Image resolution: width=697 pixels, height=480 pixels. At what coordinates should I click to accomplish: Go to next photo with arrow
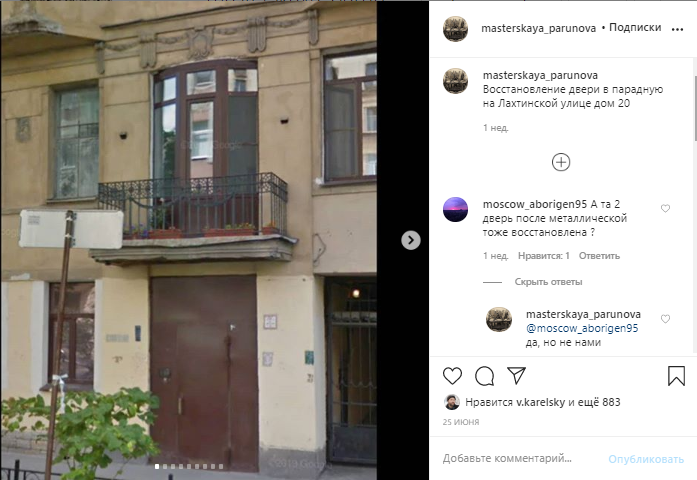[x=411, y=240]
